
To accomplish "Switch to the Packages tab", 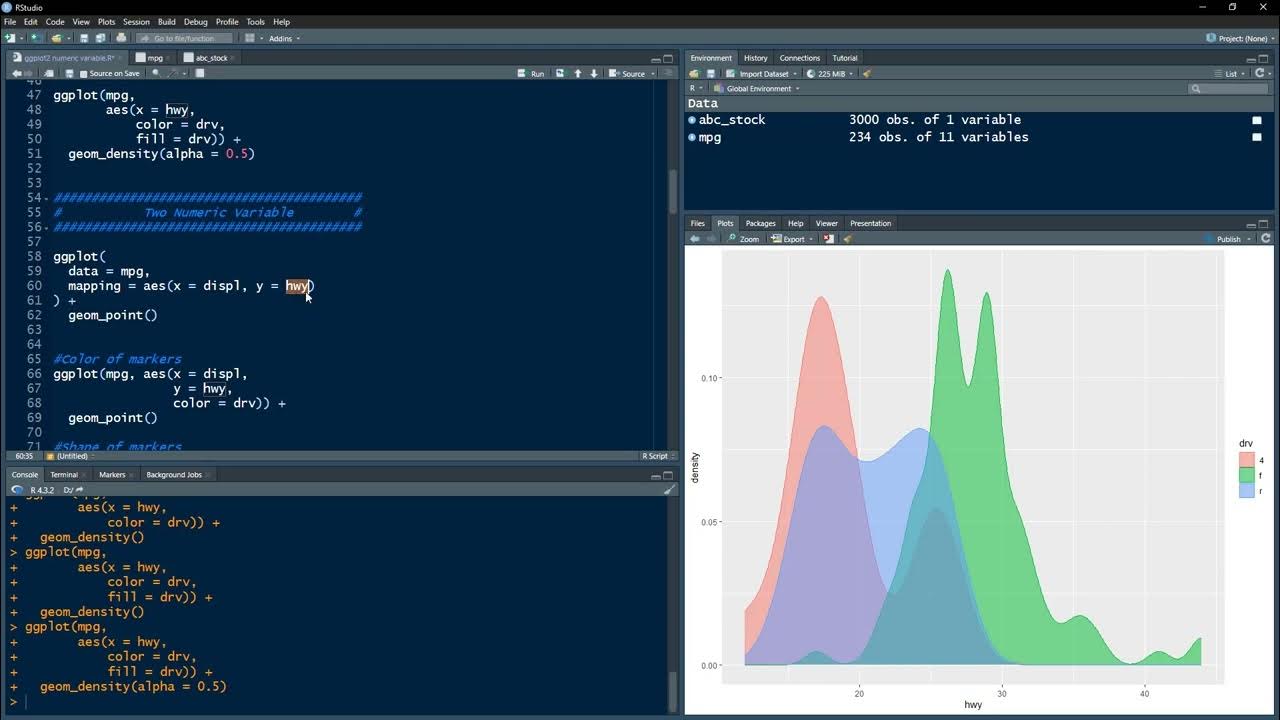I will tap(760, 223).
